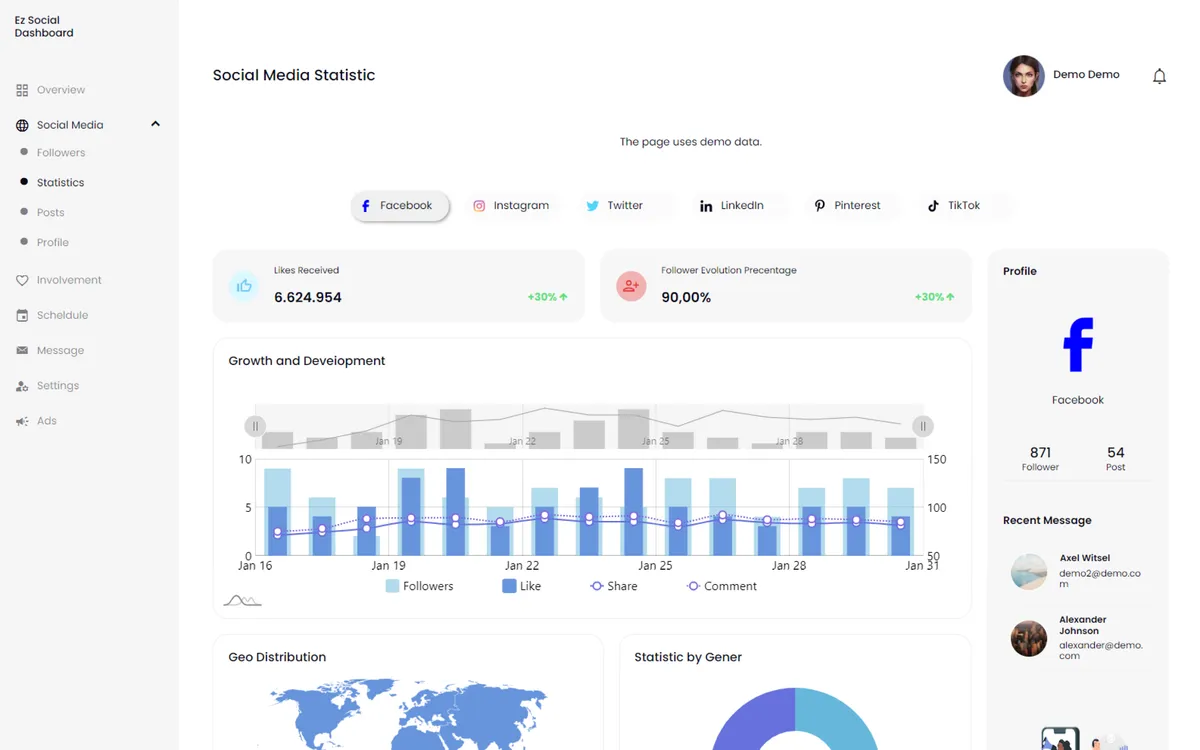Click the Overview grid icon in sidebar
1200x750 pixels.
coord(22,90)
